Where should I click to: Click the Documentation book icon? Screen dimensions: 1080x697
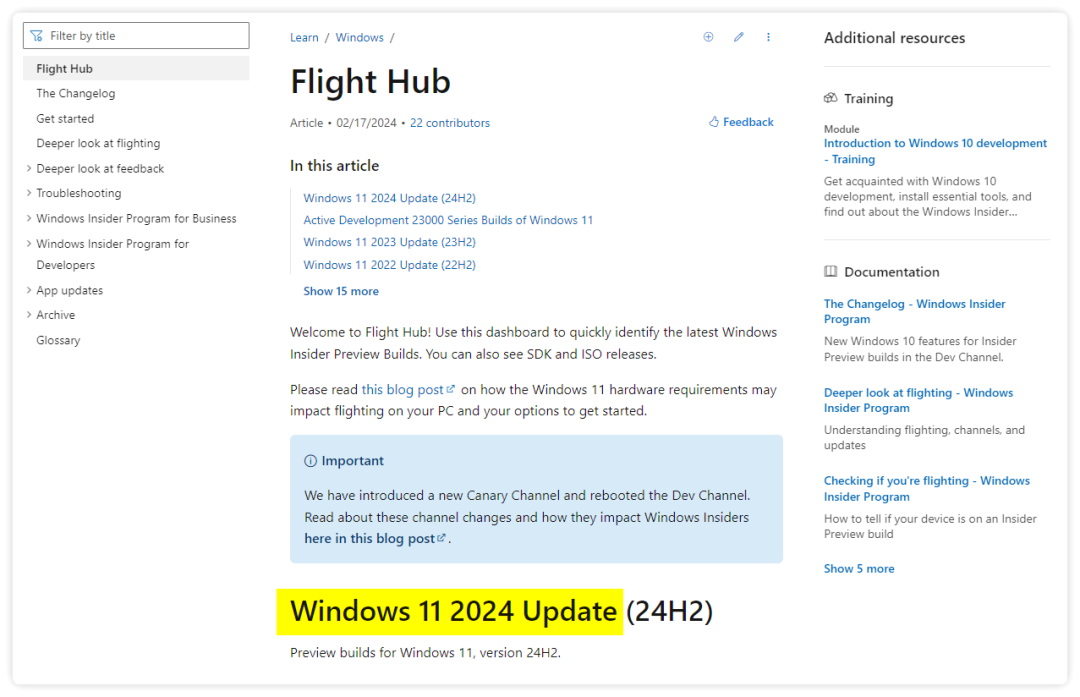point(831,271)
